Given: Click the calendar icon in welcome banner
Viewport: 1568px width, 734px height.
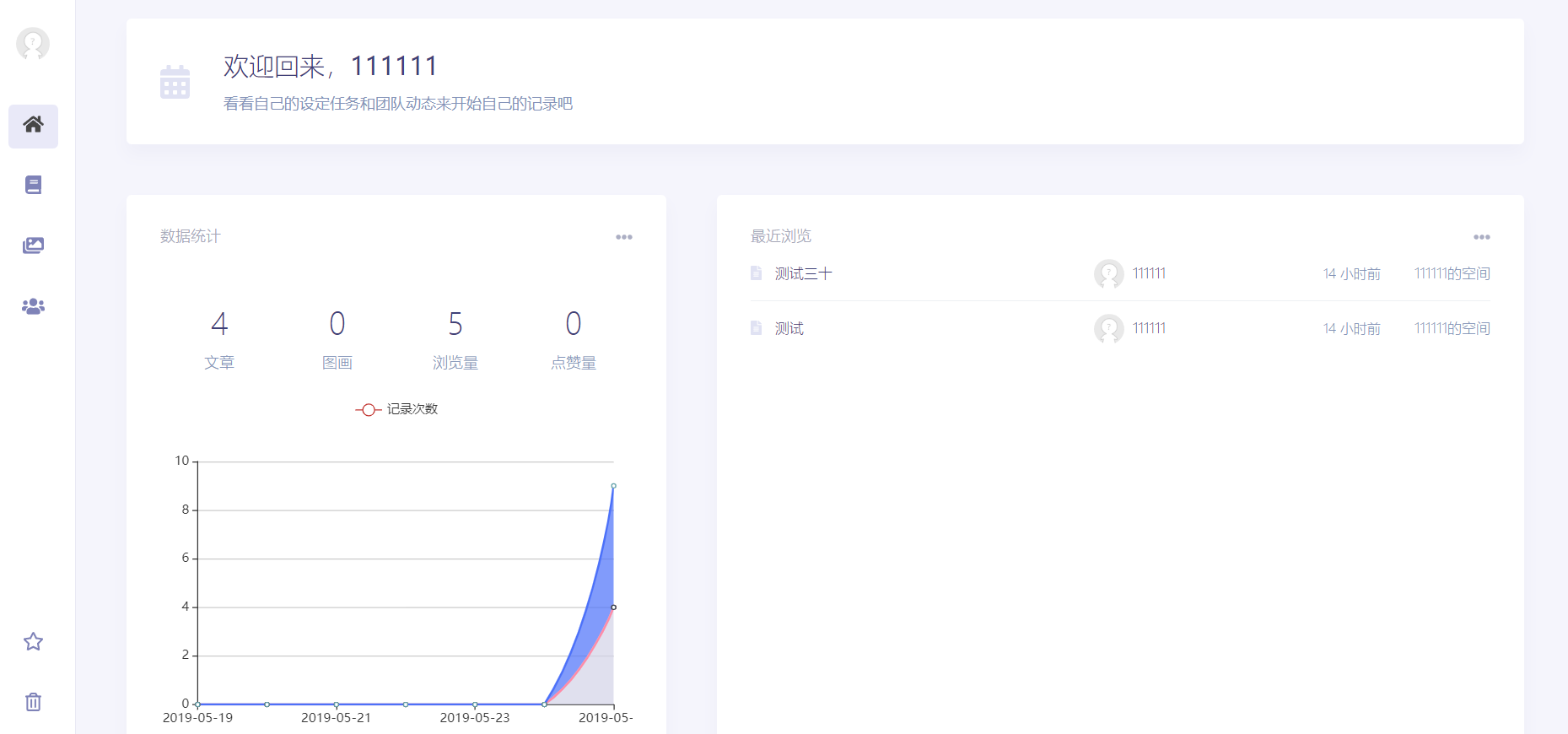Looking at the screenshot, I should click(175, 82).
